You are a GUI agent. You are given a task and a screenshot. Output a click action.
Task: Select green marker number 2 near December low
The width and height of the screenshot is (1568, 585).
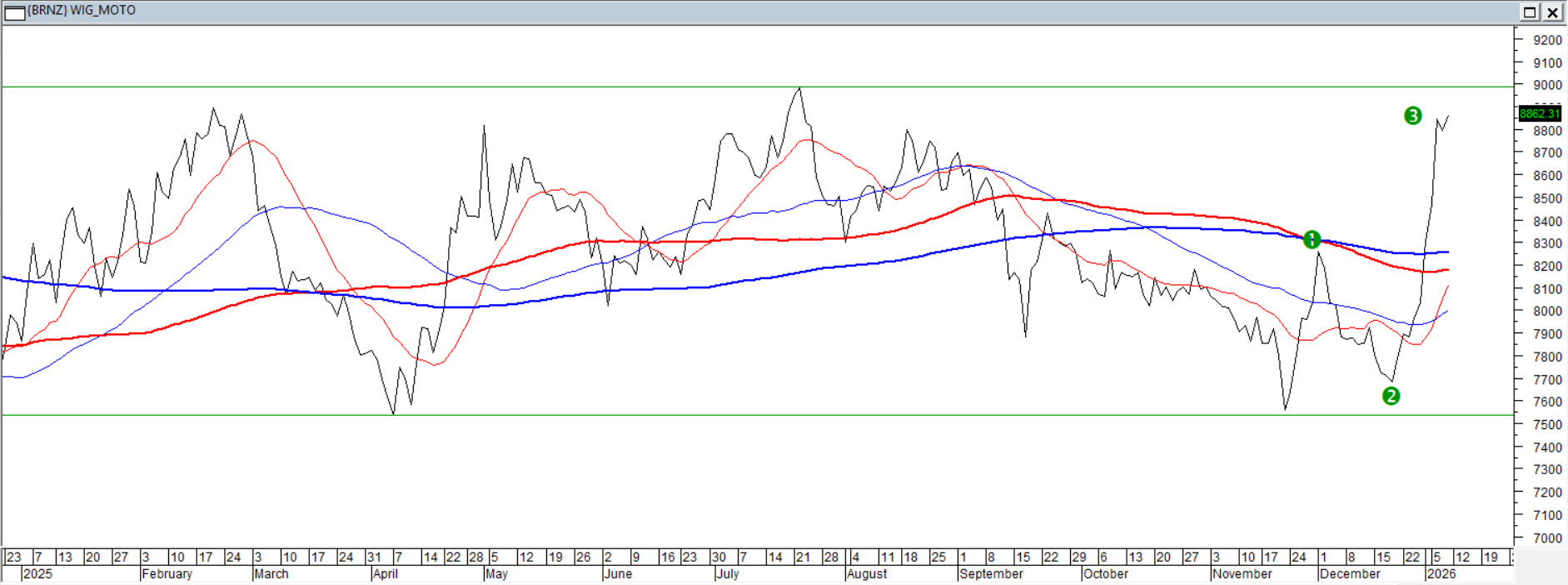tap(1391, 397)
